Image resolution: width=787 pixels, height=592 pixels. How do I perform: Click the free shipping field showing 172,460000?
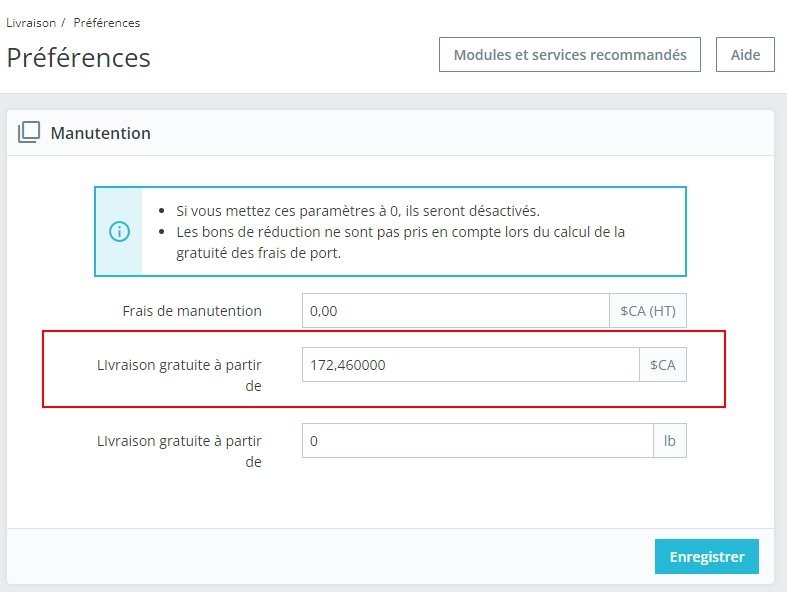pos(470,365)
